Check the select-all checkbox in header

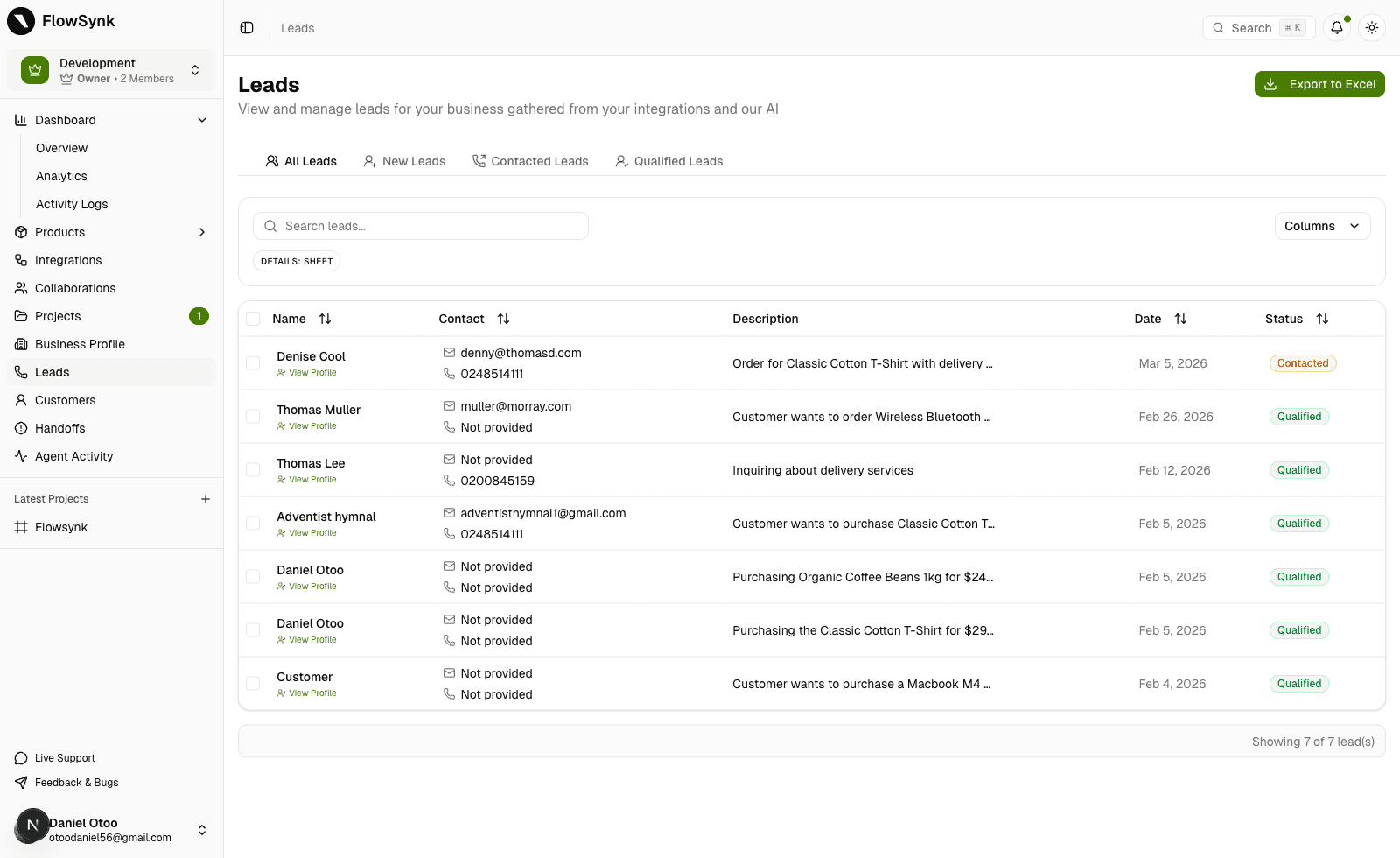click(253, 319)
